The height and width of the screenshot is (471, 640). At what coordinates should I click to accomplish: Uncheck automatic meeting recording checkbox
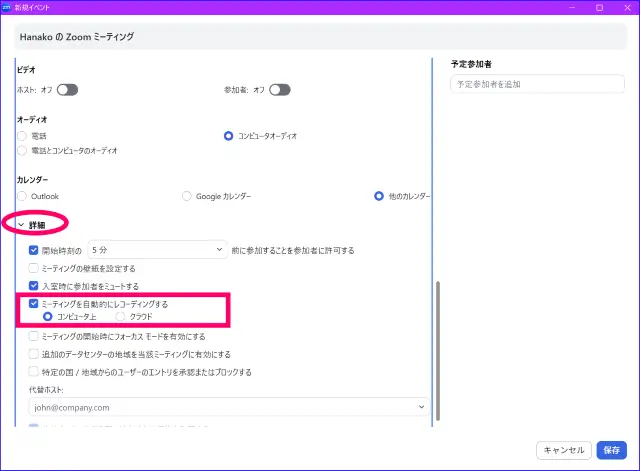click(x=34, y=303)
